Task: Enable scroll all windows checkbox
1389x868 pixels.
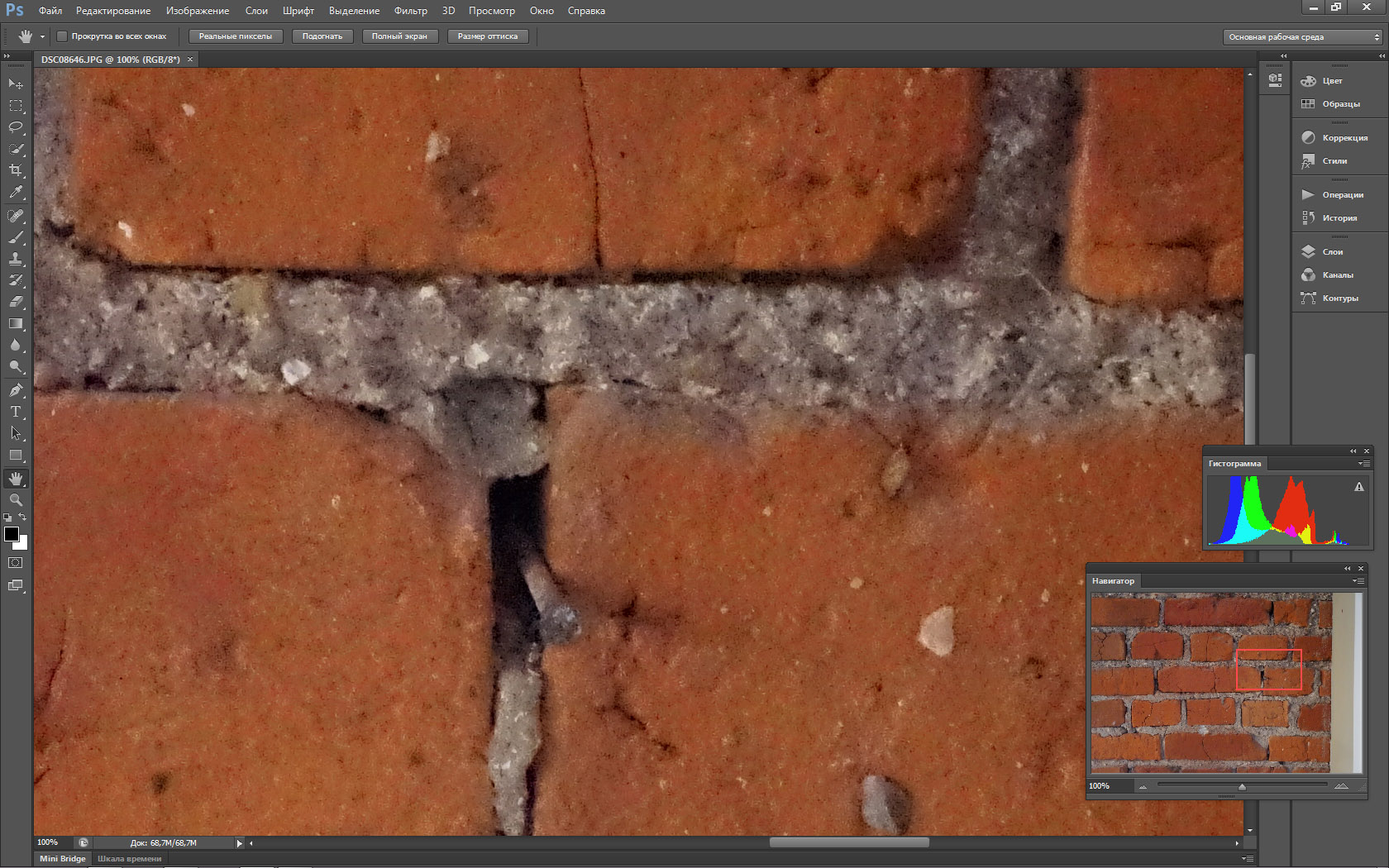Action: (62, 36)
